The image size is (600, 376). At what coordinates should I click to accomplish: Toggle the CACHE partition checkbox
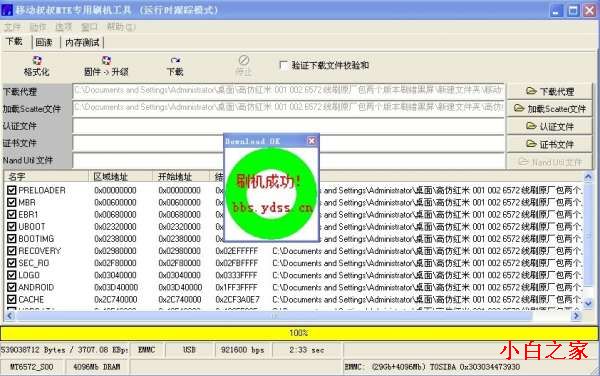click(11, 299)
